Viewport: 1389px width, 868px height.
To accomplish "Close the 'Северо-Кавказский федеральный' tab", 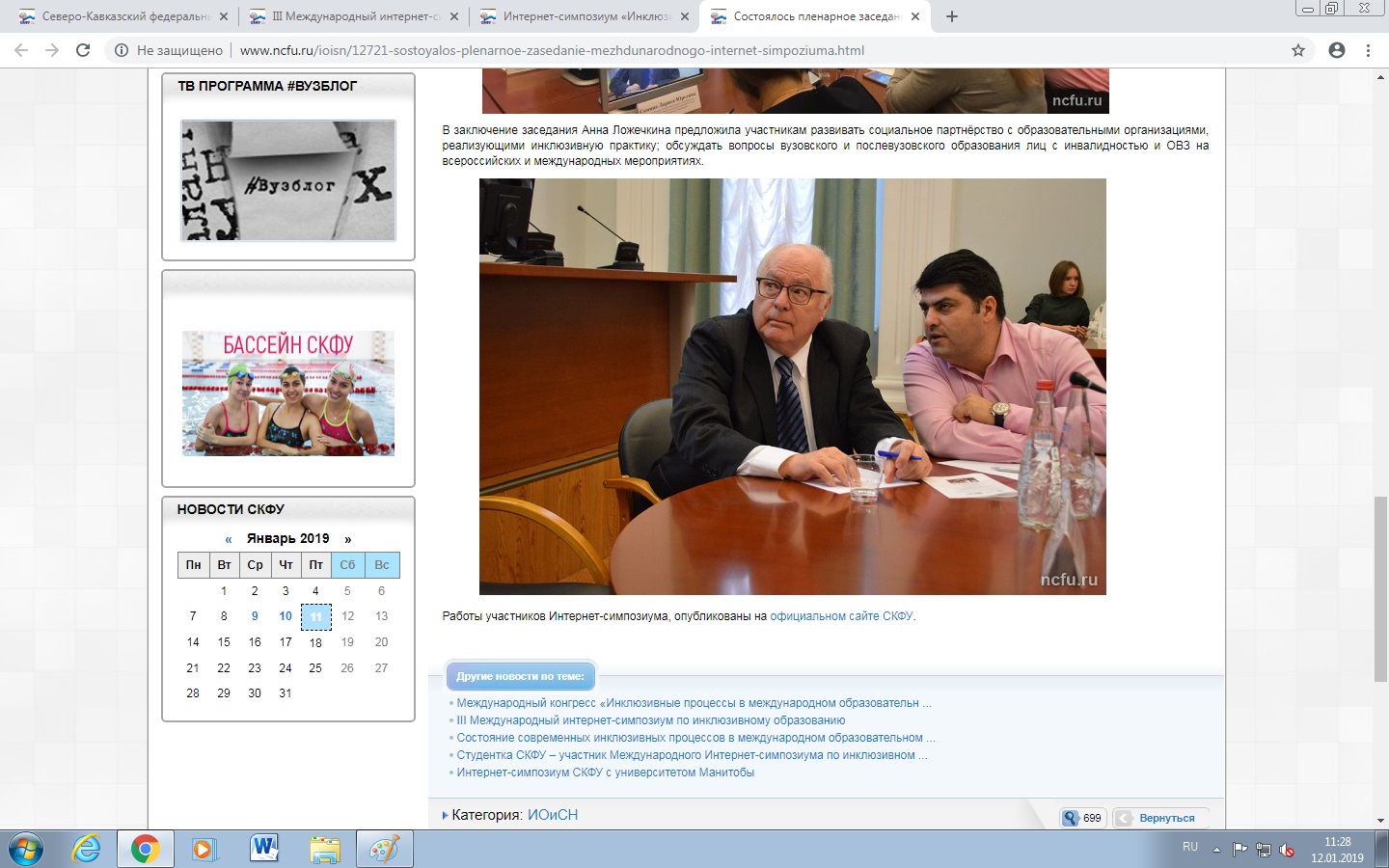I will (x=224, y=16).
